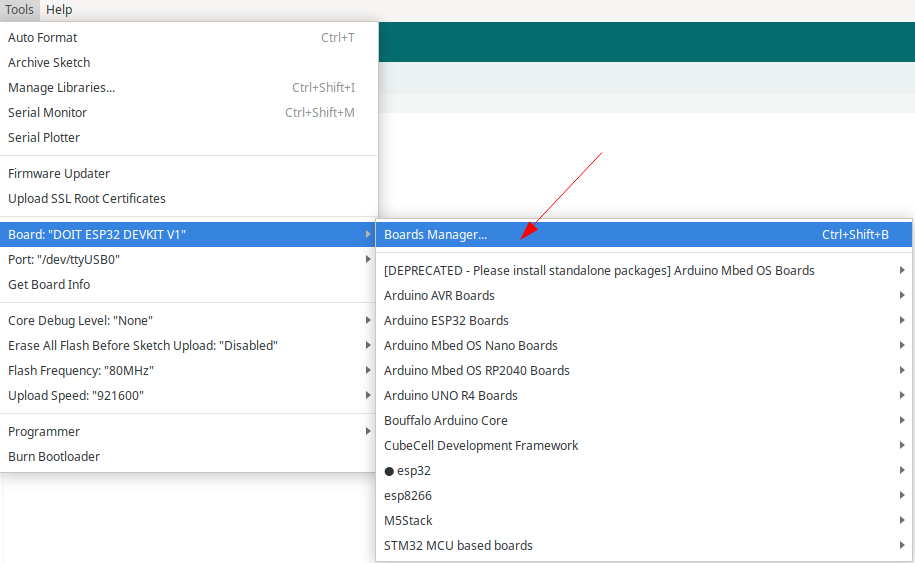
Task: Expand the M5Stack boards submenu
Action: coord(644,521)
